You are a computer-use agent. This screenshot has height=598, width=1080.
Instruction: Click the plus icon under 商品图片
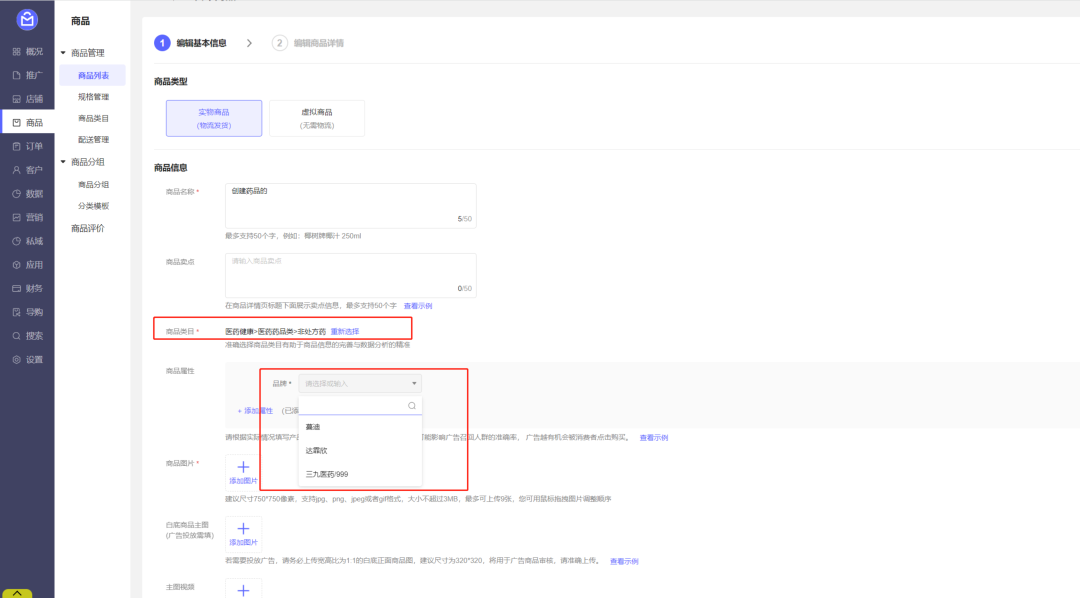(x=244, y=467)
